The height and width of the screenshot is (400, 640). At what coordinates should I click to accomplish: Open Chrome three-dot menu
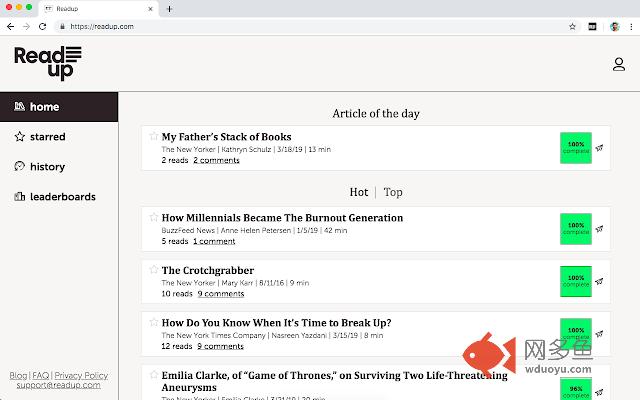(x=631, y=27)
